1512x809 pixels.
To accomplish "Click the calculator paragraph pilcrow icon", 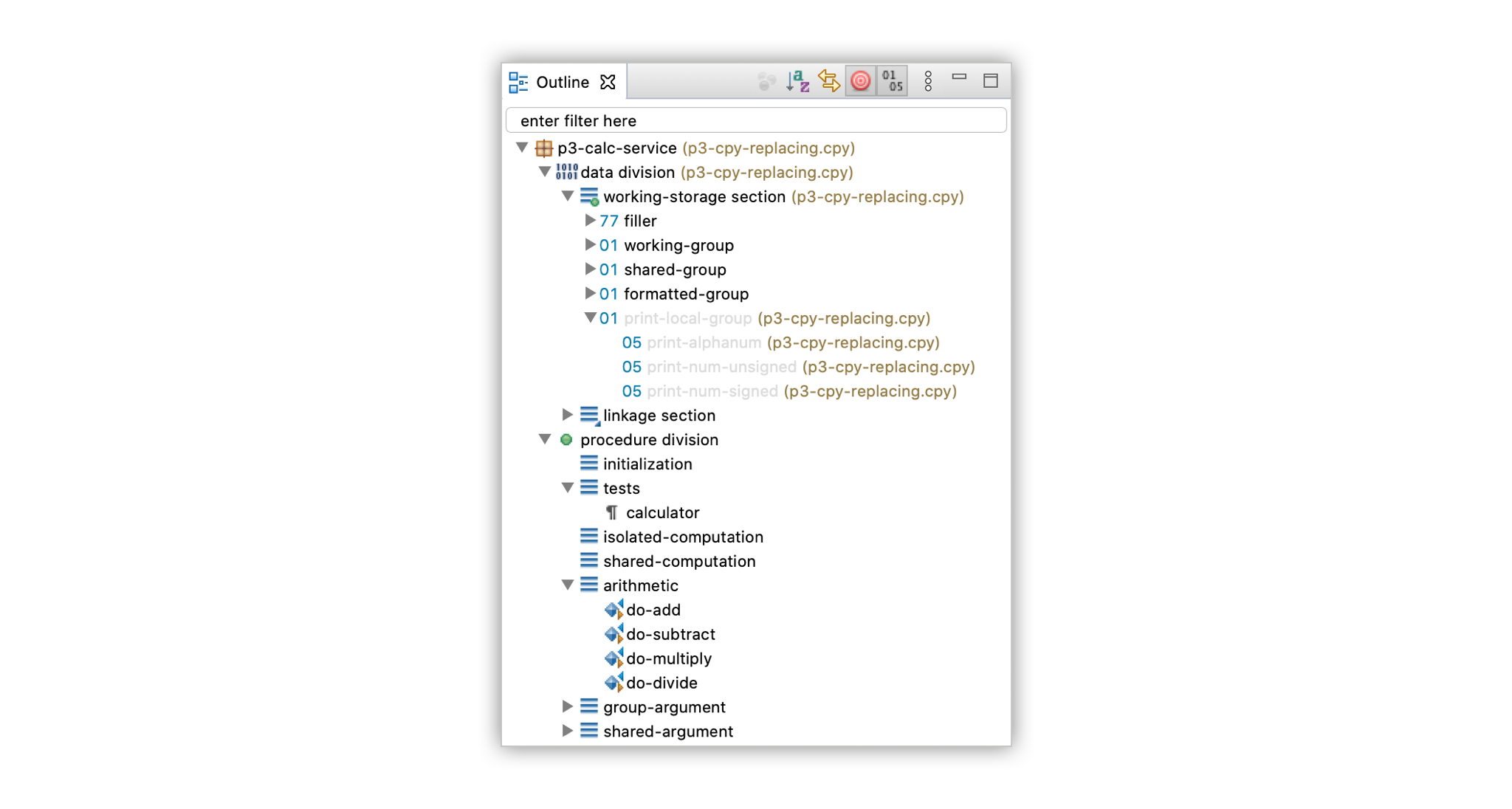I will coord(612,512).
